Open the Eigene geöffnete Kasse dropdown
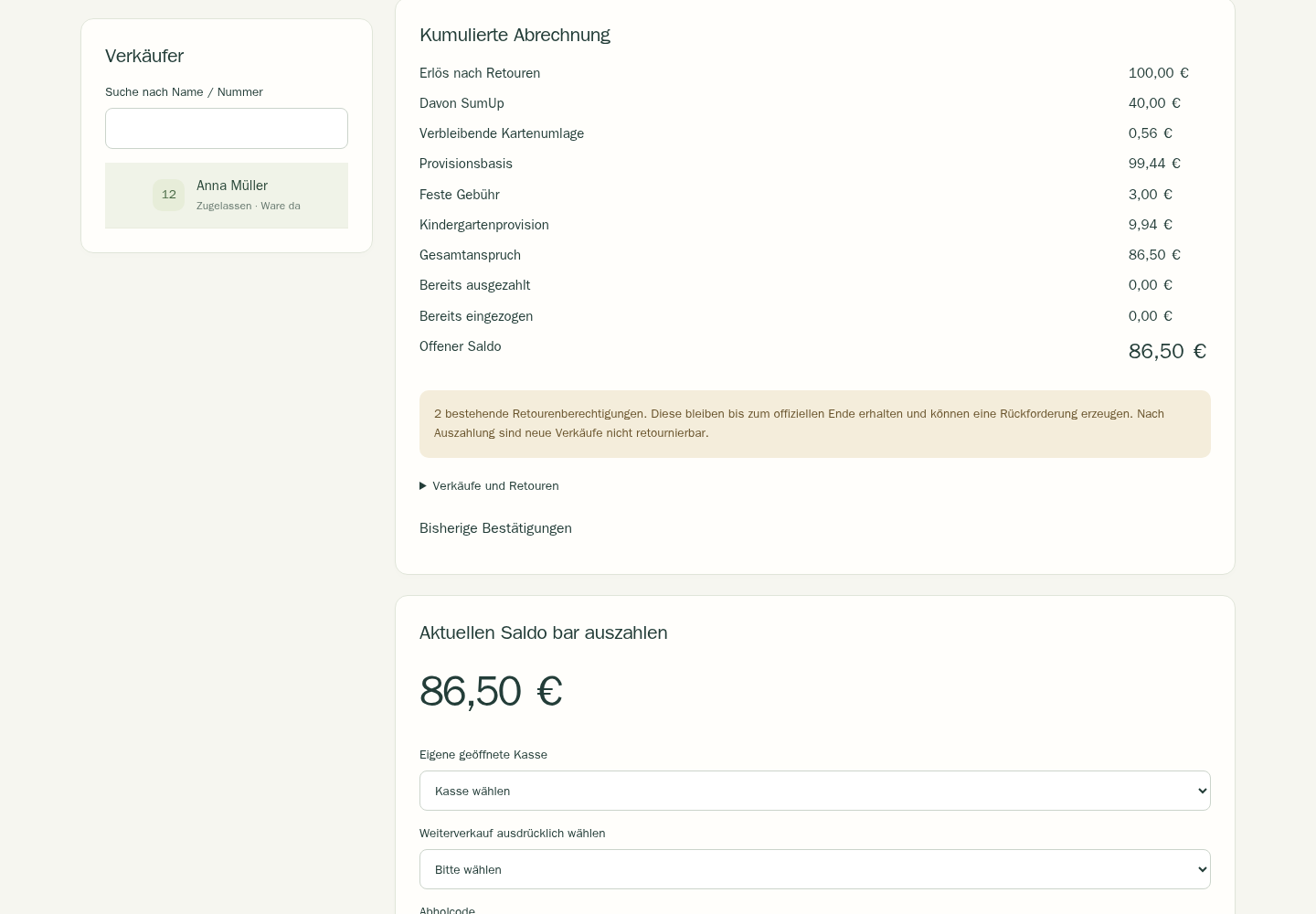Viewport: 1316px width, 914px height. pos(815,791)
